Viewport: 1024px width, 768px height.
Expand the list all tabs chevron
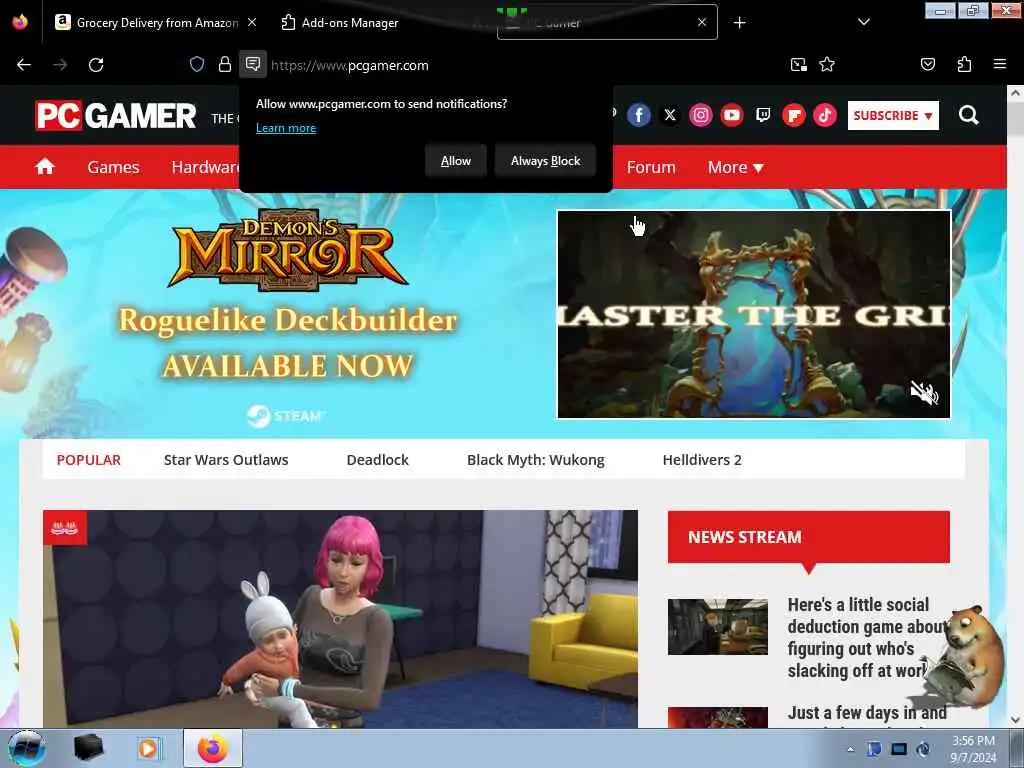point(863,22)
